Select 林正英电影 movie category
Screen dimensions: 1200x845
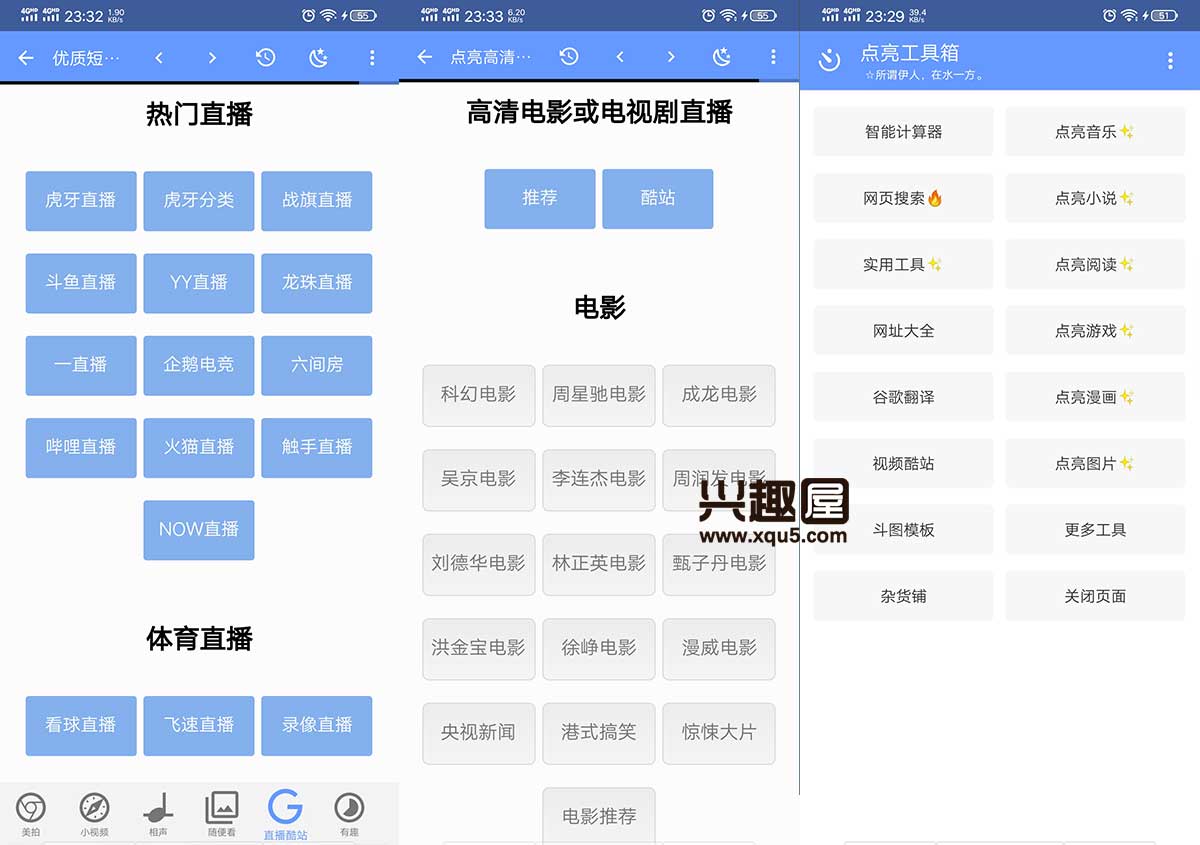[599, 564]
